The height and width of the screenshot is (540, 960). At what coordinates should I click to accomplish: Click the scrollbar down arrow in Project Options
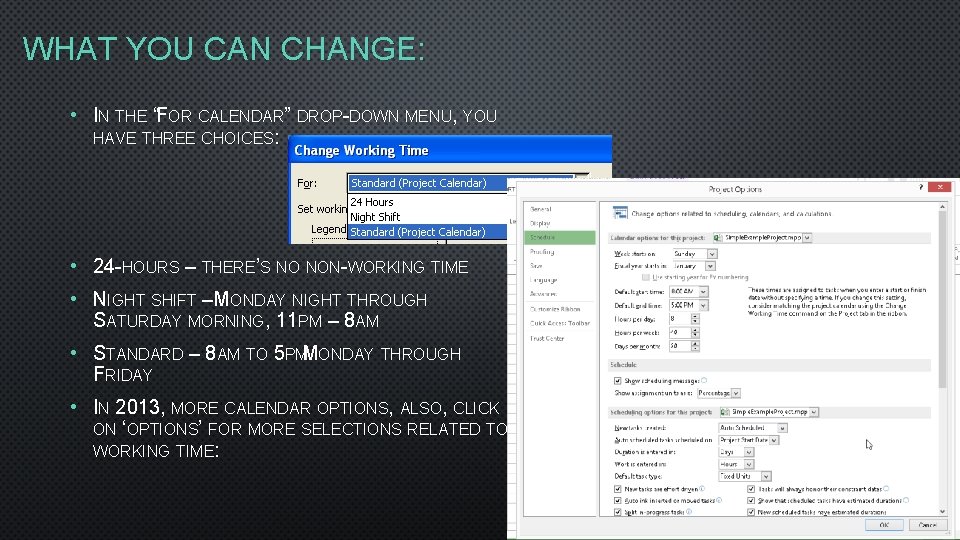click(x=942, y=511)
